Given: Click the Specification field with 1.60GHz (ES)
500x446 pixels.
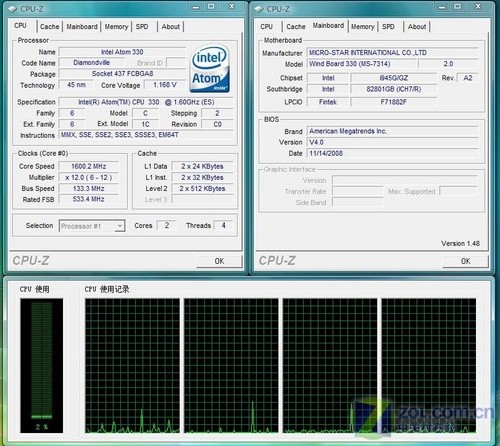Looking at the screenshot, I should pos(146,102).
